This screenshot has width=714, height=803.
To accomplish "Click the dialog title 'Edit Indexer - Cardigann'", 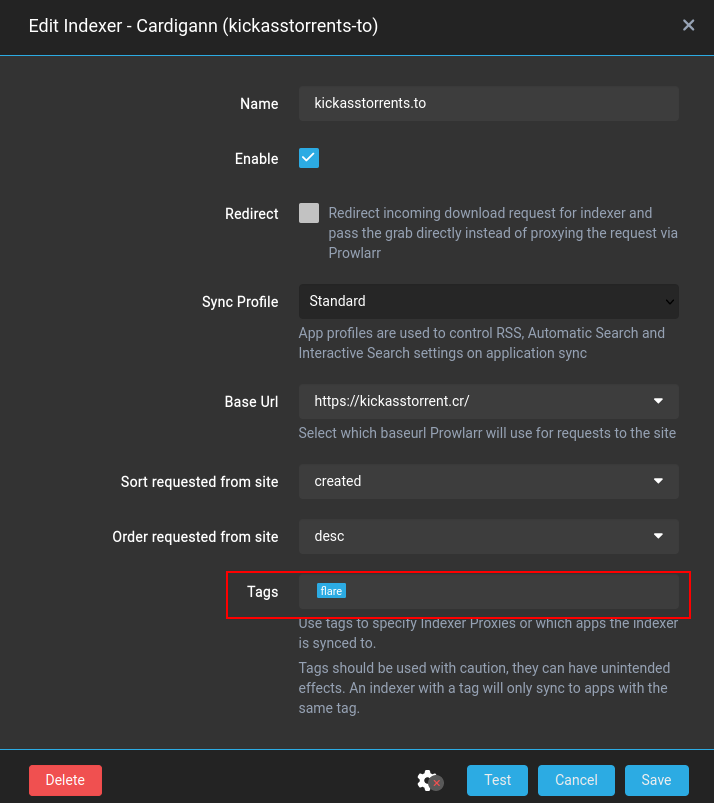I will coord(203,26).
